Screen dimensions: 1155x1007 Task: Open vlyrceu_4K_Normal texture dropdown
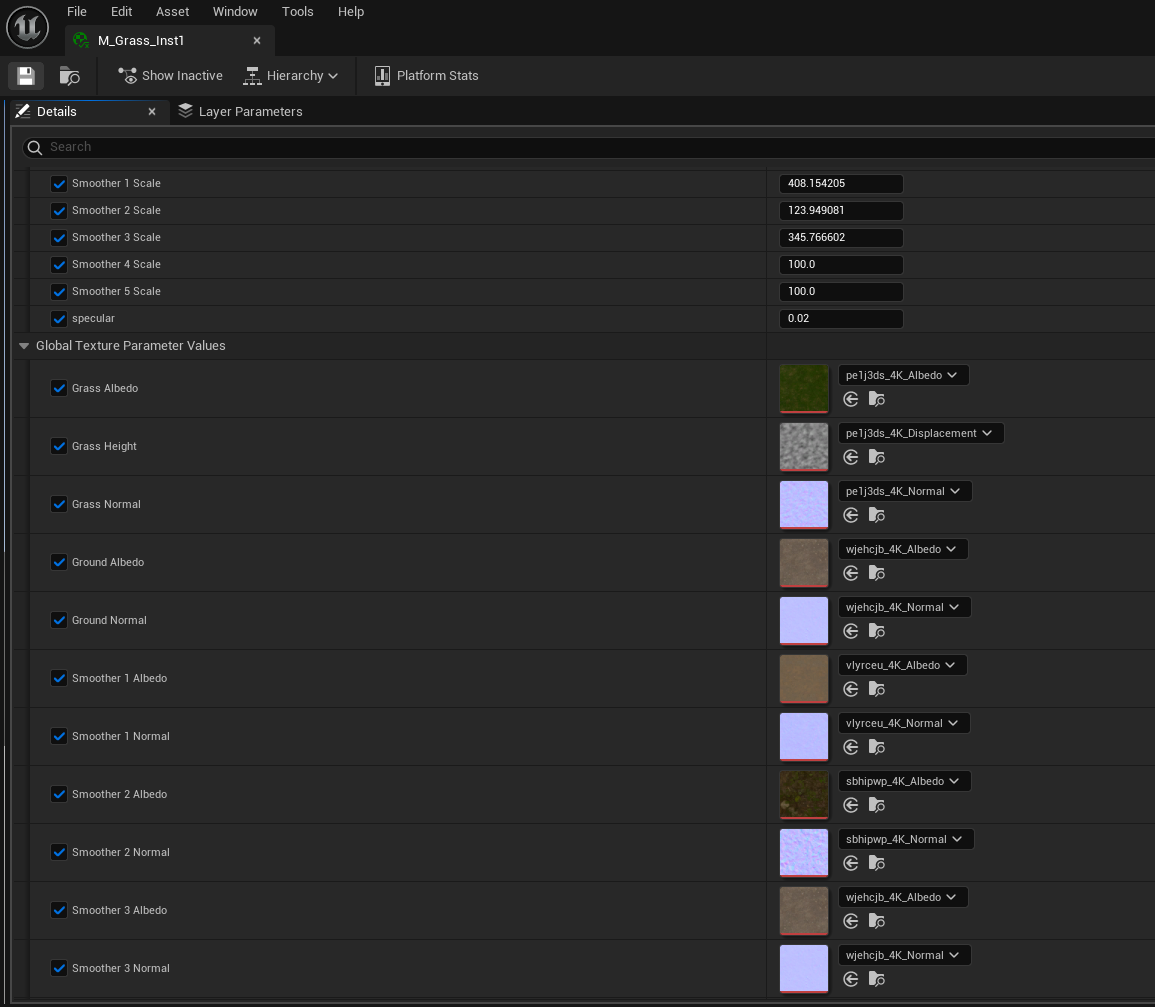(904, 723)
